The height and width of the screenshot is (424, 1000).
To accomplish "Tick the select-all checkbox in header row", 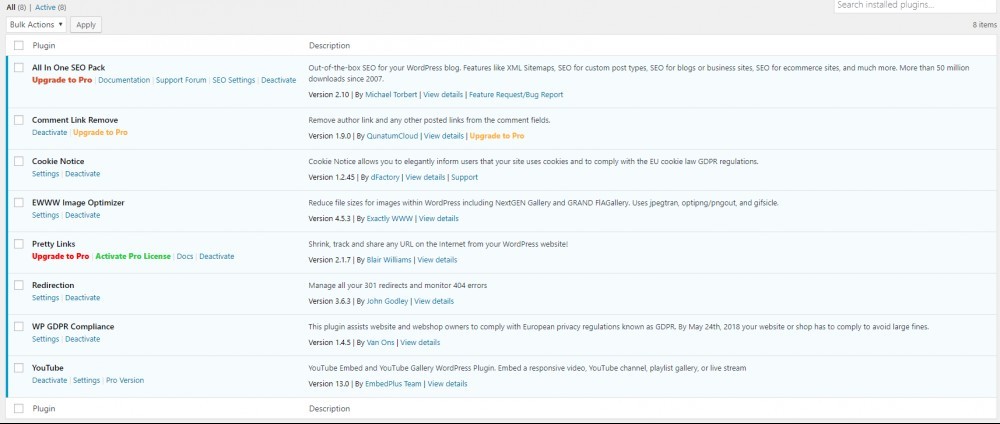I will [18, 45].
